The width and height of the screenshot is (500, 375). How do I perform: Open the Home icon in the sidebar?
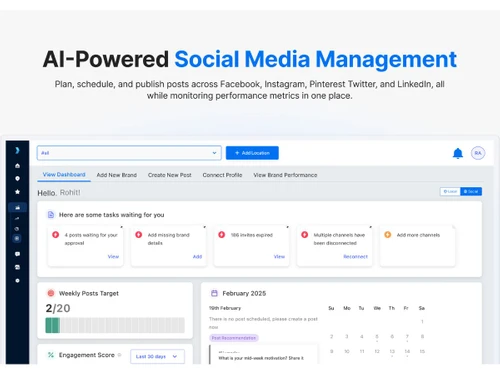(x=17, y=166)
